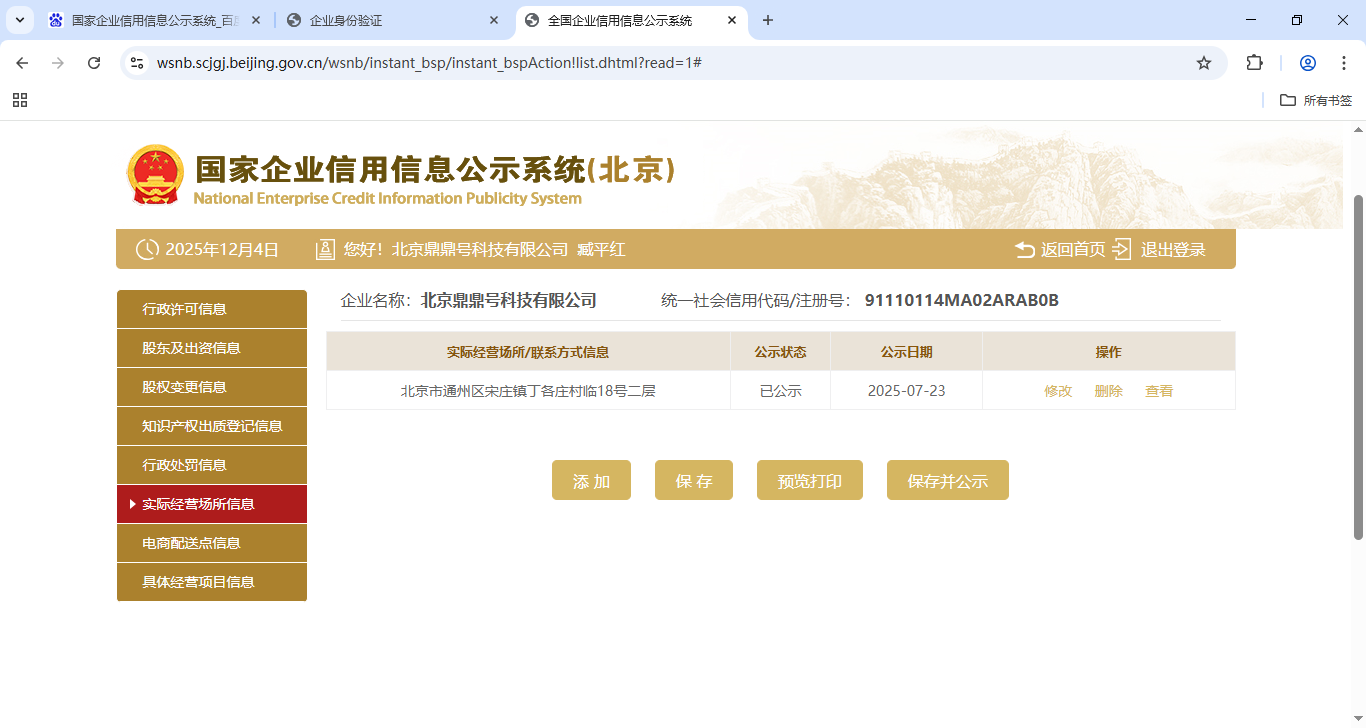
Task: Click the 实际经营场所/联系方式信息 column header
Action: 528,352
